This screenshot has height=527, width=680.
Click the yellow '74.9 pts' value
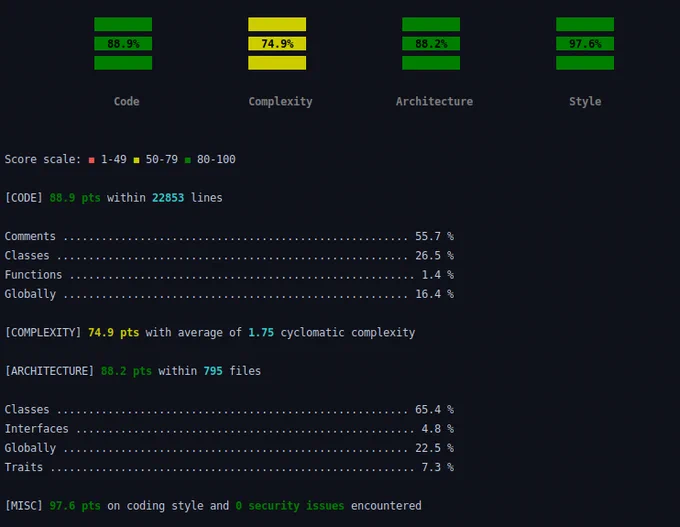pyautogui.click(x=114, y=333)
